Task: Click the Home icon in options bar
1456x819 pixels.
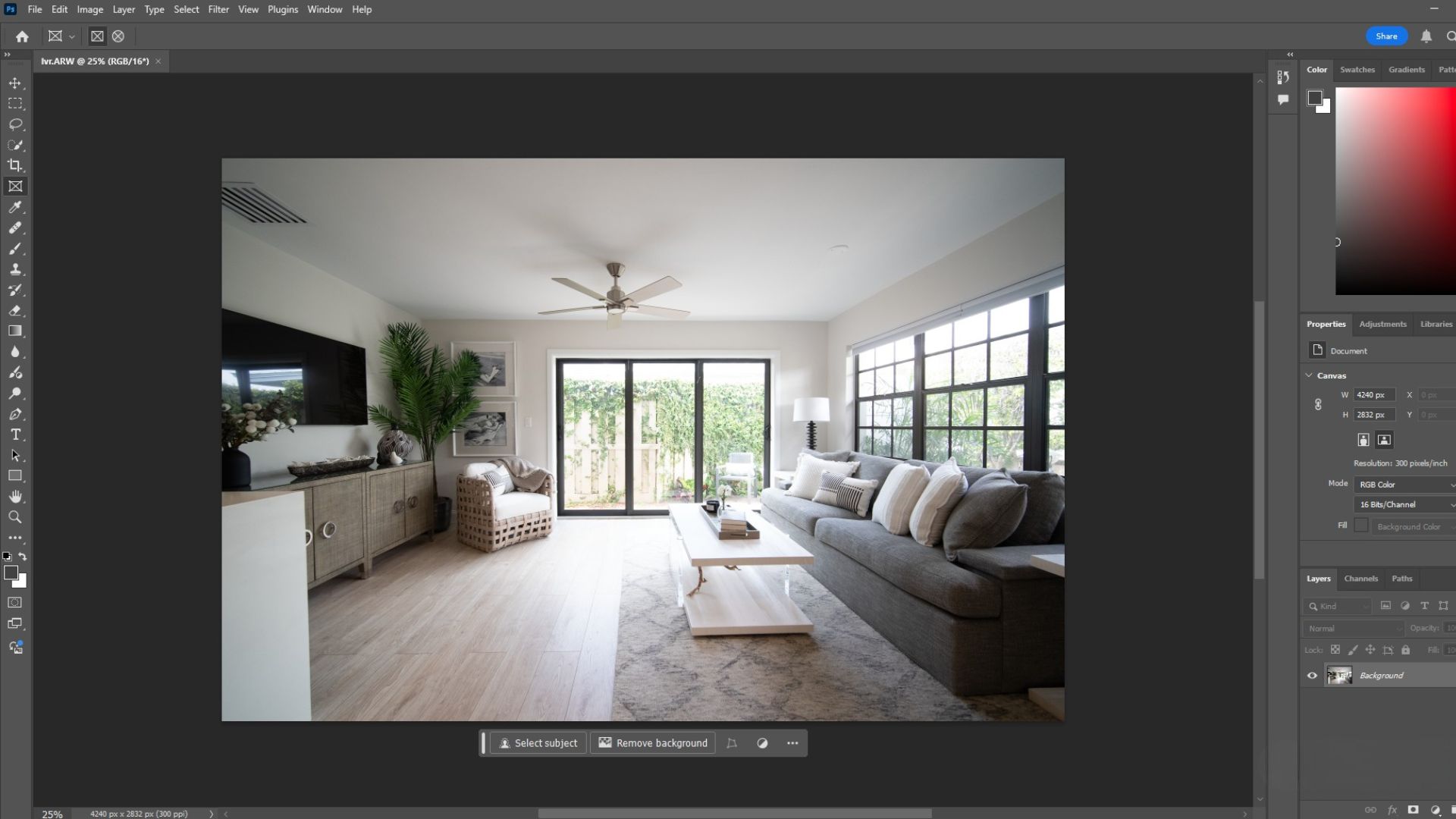Action: click(22, 36)
